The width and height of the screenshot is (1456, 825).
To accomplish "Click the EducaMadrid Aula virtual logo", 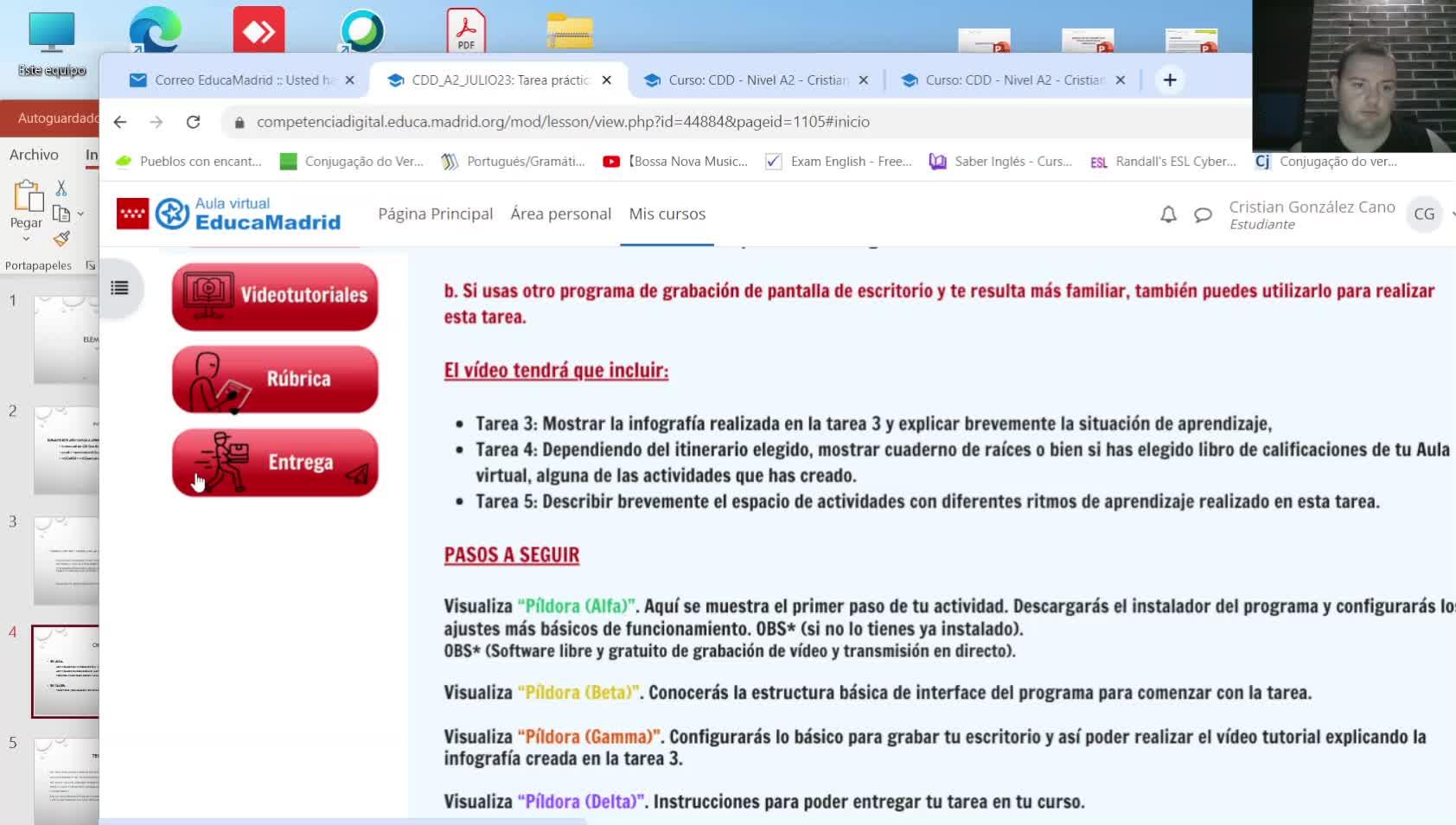I will (228, 214).
